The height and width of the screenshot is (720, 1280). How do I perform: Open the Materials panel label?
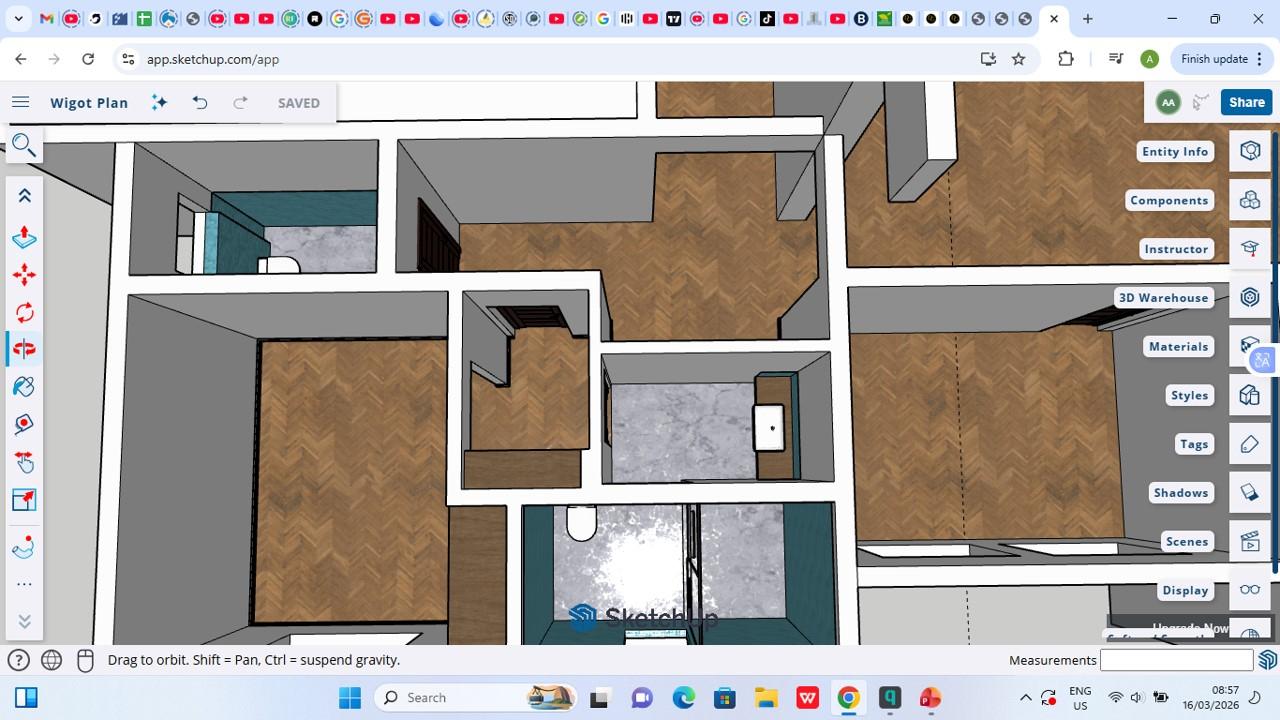click(x=1178, y=346)
